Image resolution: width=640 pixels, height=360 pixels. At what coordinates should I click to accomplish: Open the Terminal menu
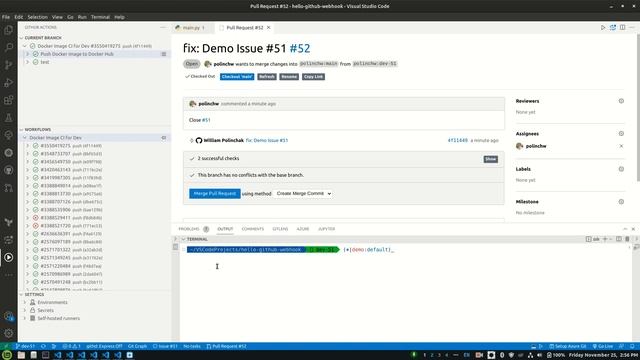click(100, 17)
